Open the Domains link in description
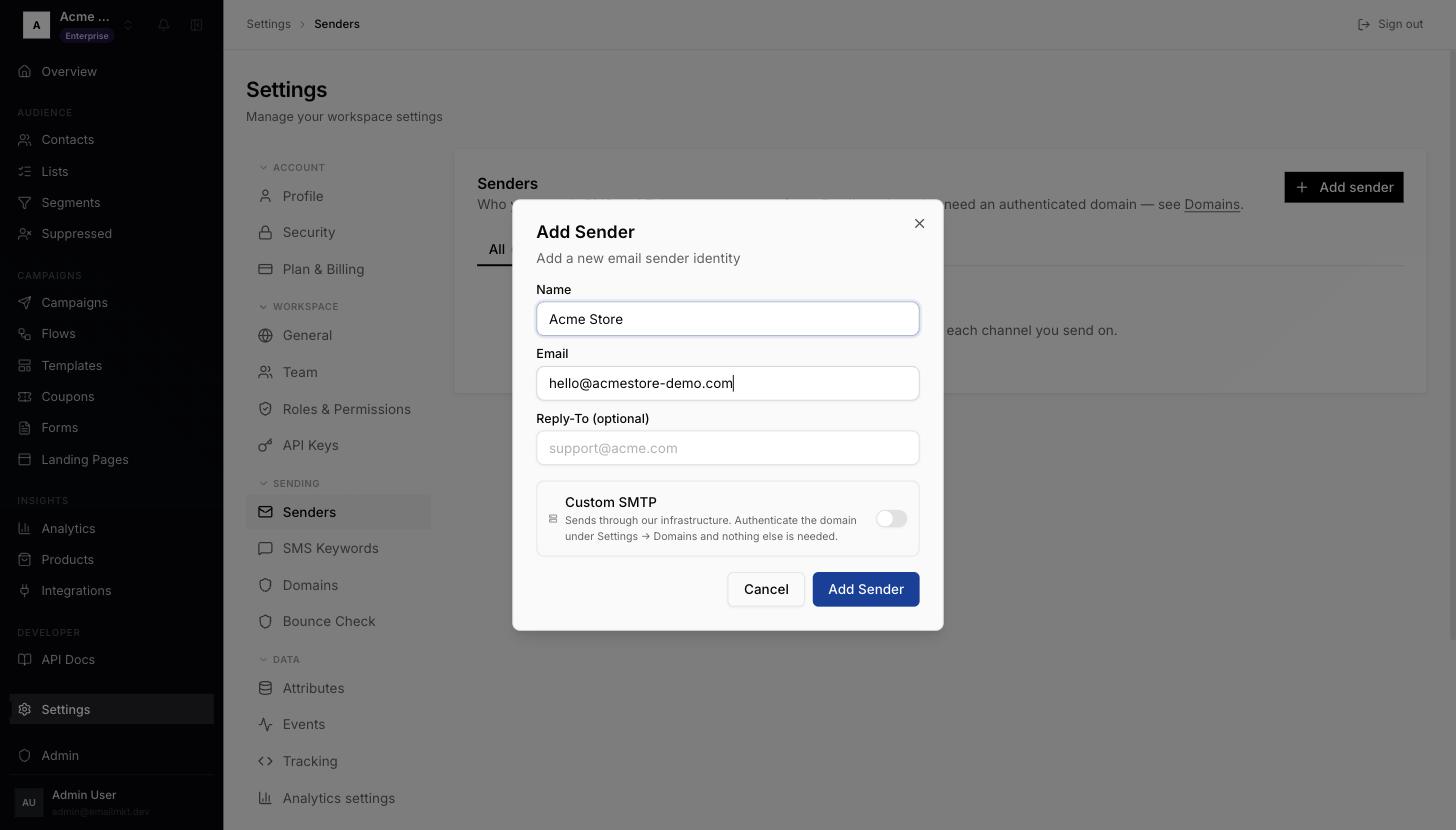This screenshot has width=1456, height=830. click(1212, 204)
